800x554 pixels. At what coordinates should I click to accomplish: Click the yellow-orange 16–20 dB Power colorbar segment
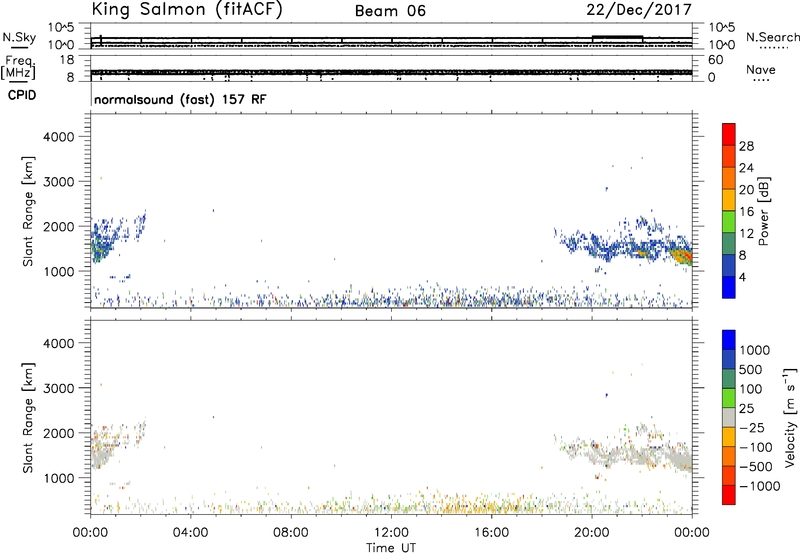click(x=729, y=199)
